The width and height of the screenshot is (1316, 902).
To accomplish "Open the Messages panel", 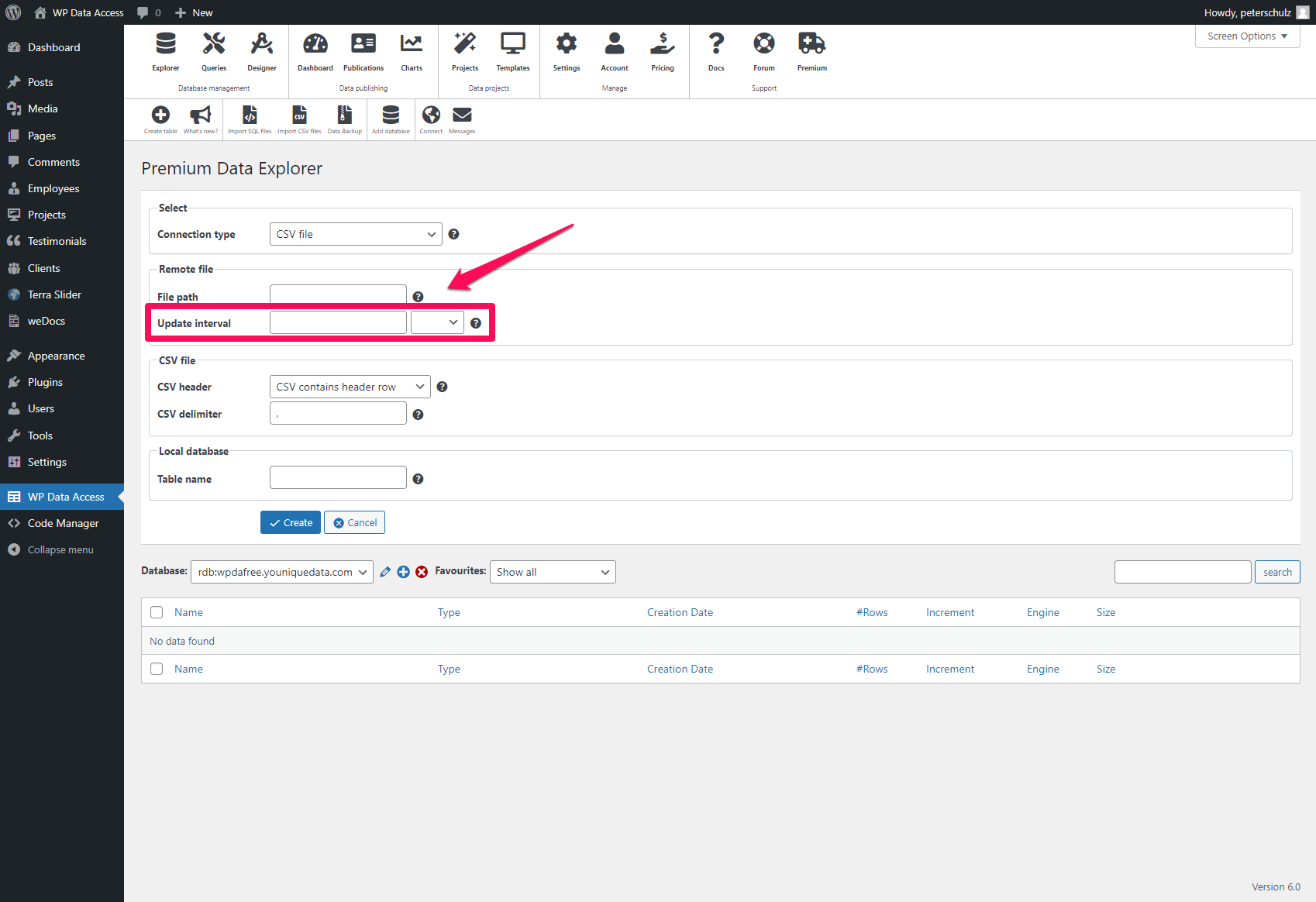I will coord(461,116).
